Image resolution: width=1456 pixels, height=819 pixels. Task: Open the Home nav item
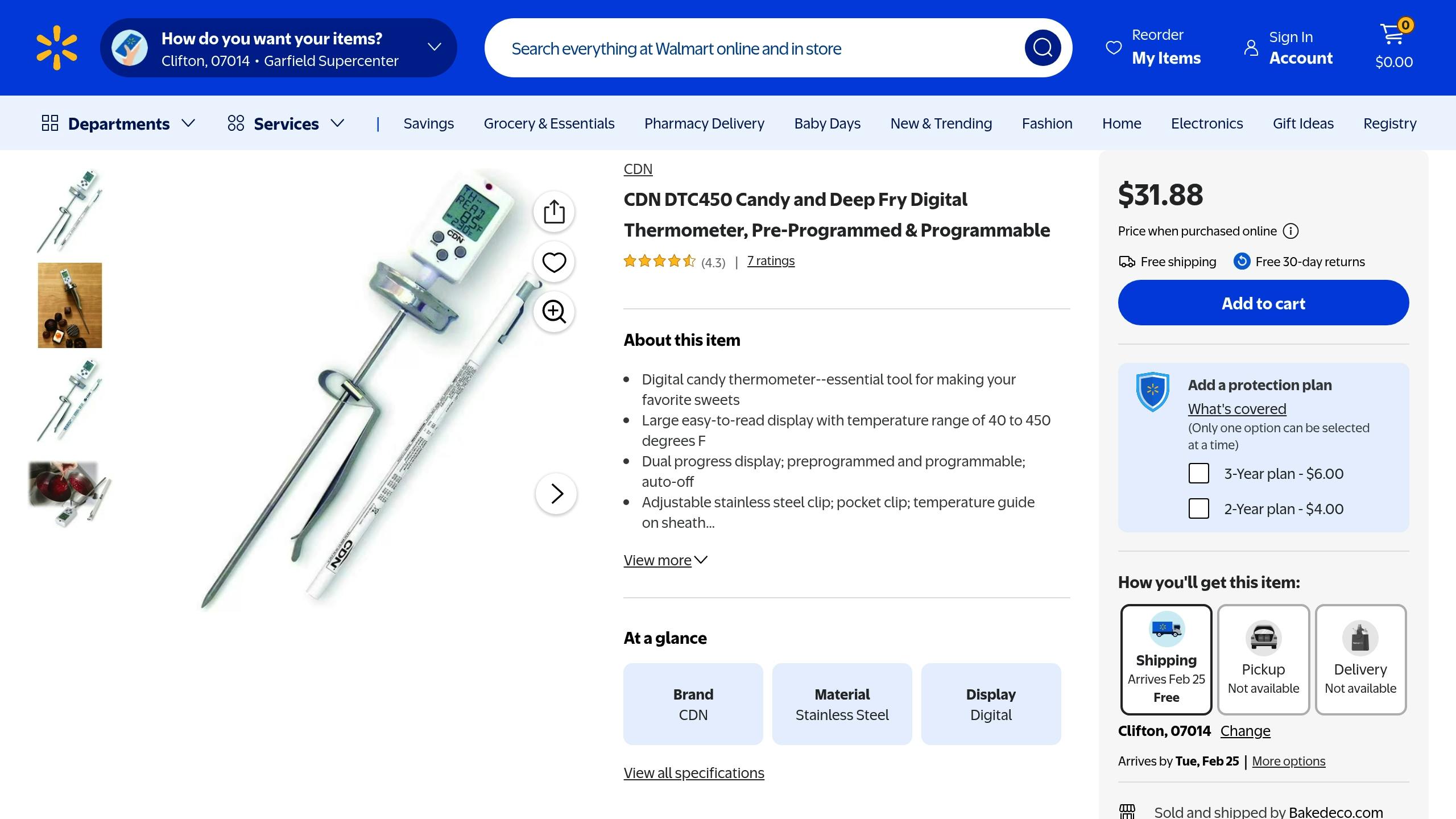(1122, 123)
